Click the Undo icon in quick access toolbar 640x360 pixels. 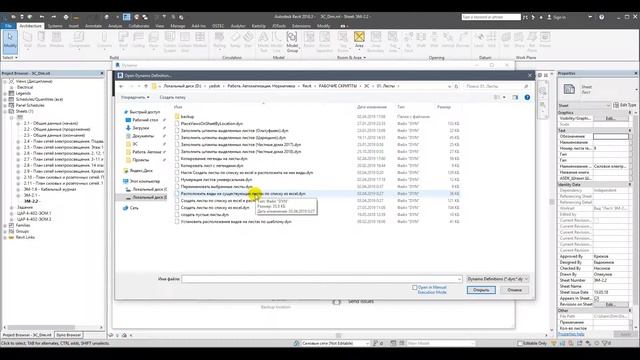coord(42,17)
